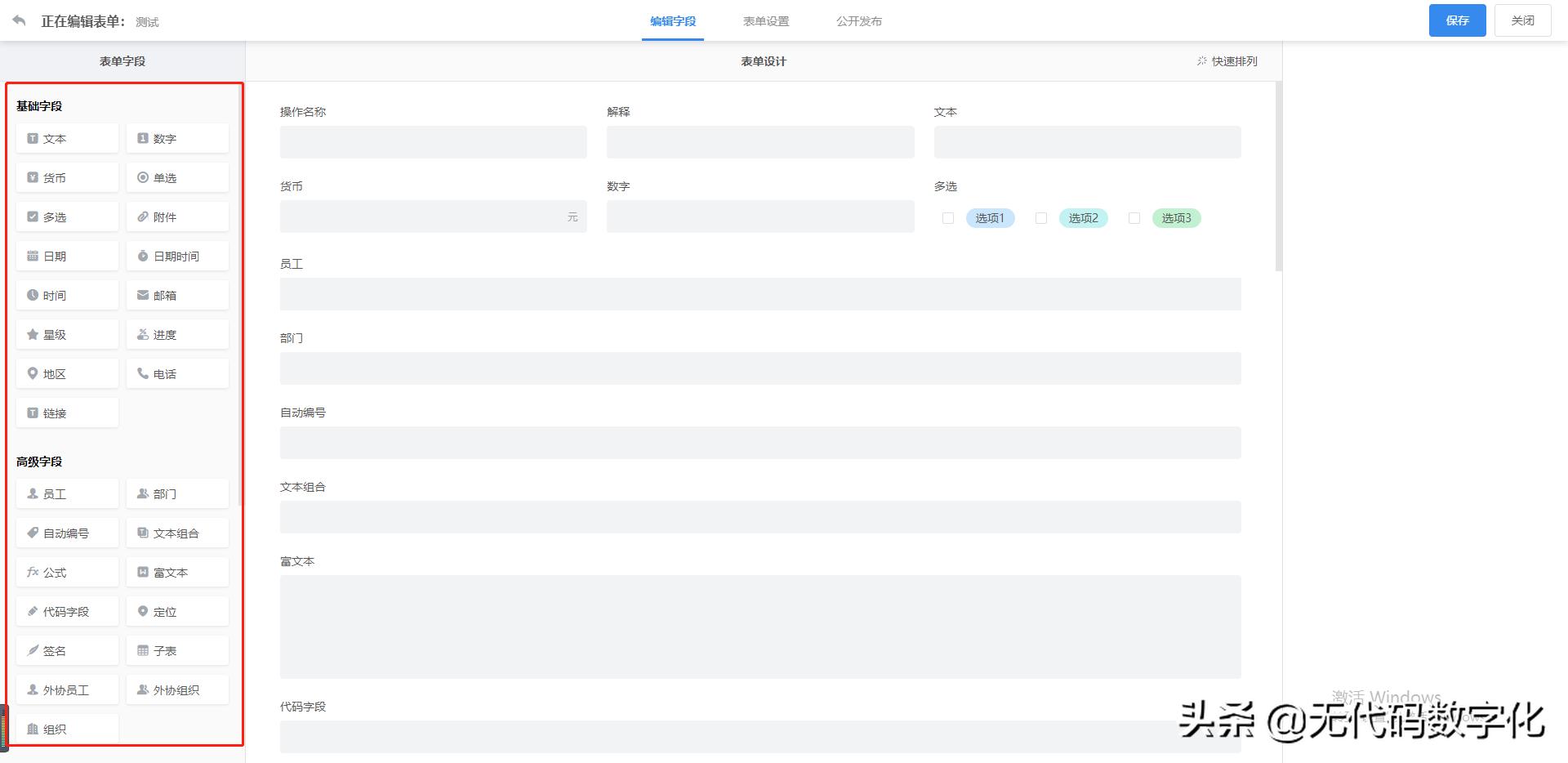This screenshot has height=763, width=1568.
Task: Open the 公开发布 tab
Action: coord(859,21)
